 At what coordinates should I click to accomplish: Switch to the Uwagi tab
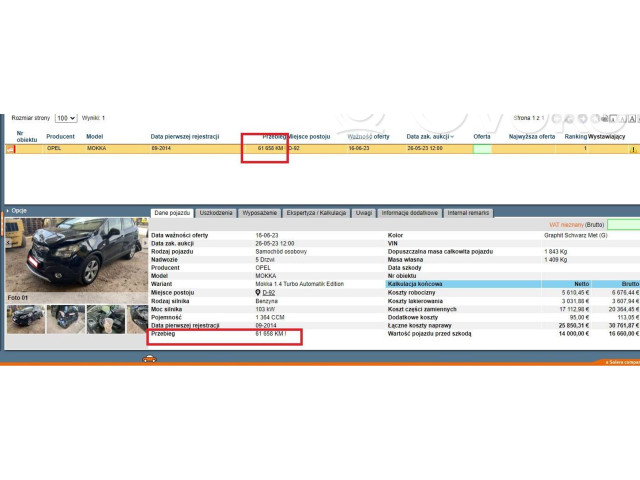[364, 213]
